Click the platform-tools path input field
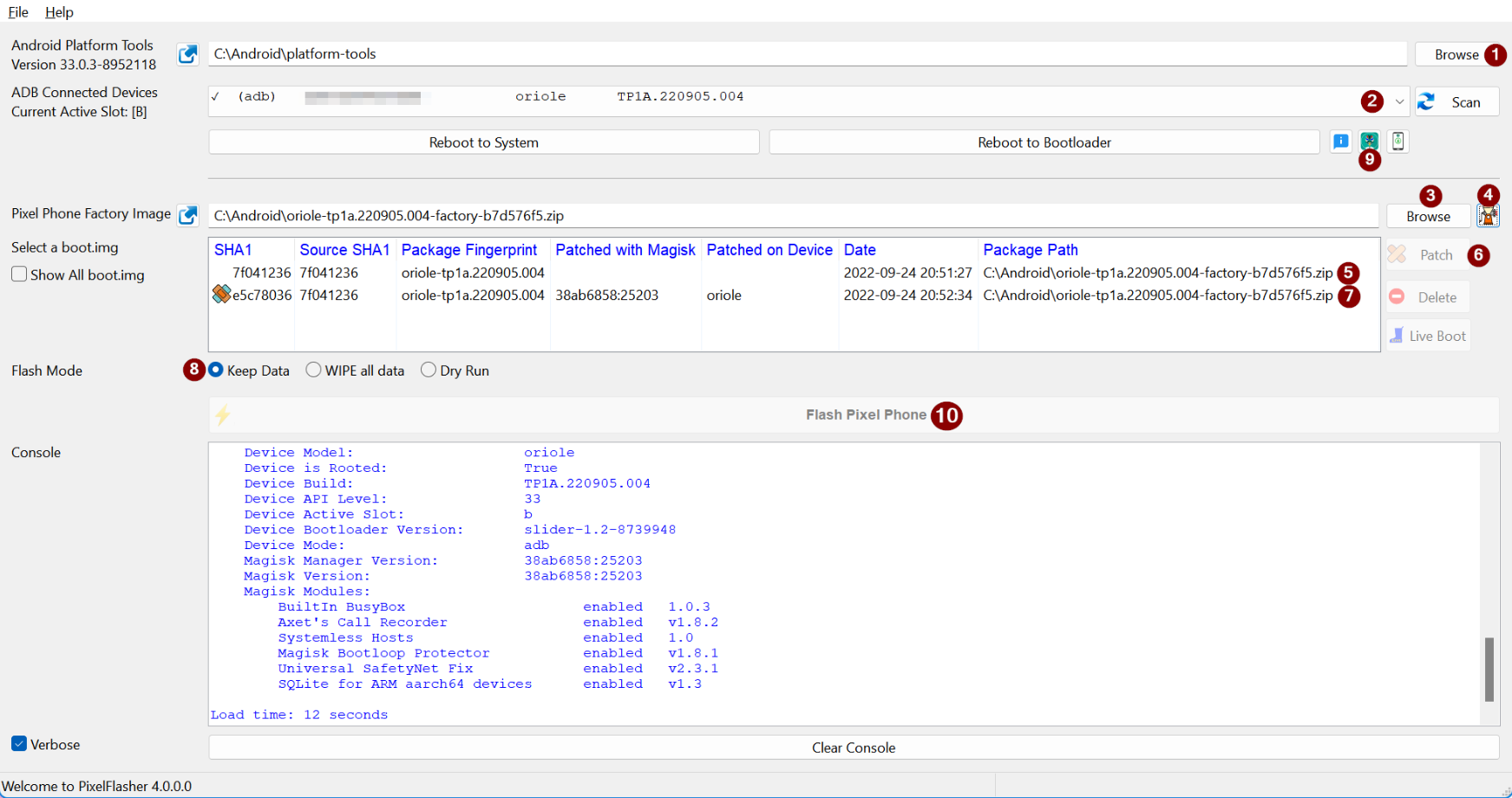The width and height of the screenshot is (1512, 798). (x=808, y=54)
